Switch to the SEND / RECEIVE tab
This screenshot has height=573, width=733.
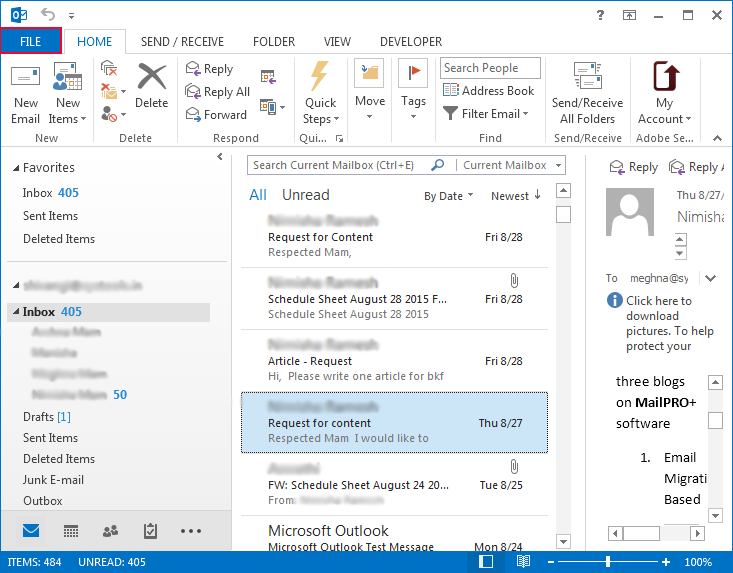182,42
